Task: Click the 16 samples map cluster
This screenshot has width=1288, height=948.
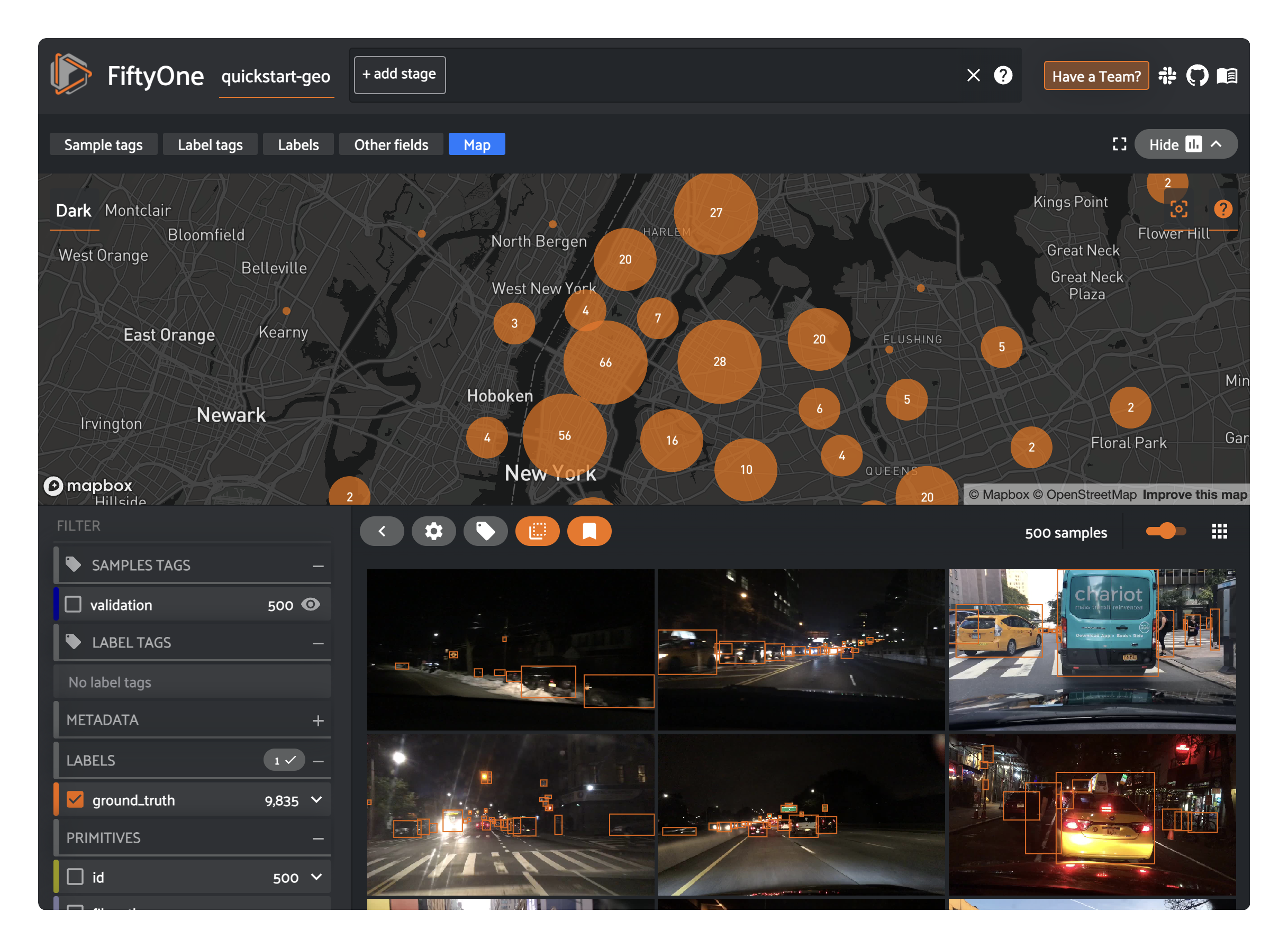Action: tap(672, 440)
